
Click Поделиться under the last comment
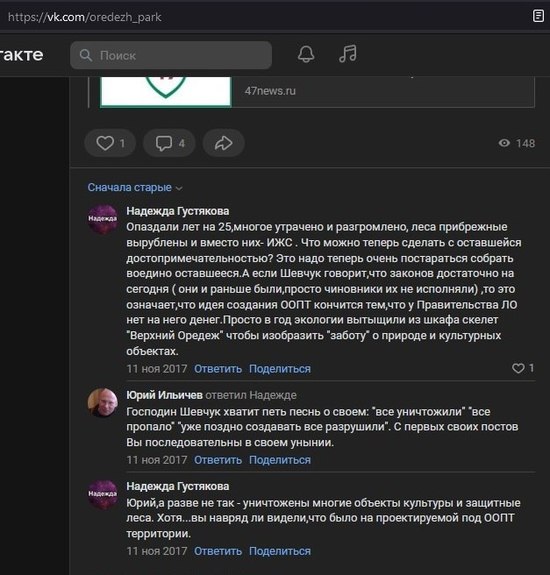tap(280, 551)
